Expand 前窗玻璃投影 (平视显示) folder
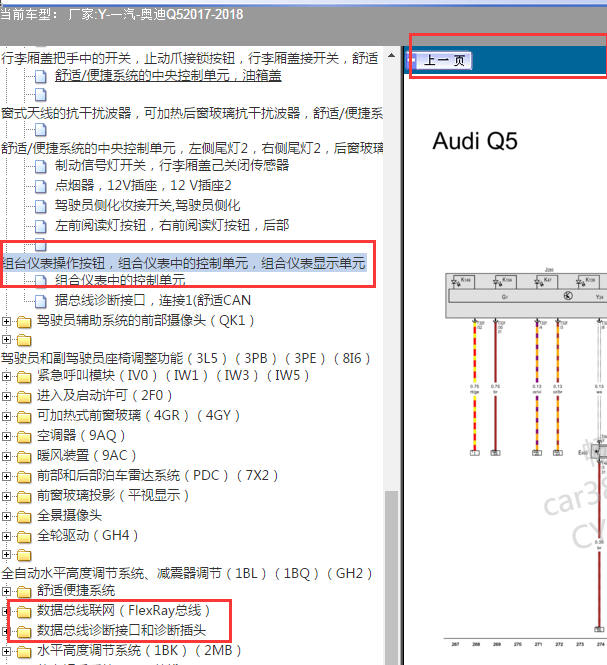This screenshot has width=607, height=665. [x=6, y=496]
